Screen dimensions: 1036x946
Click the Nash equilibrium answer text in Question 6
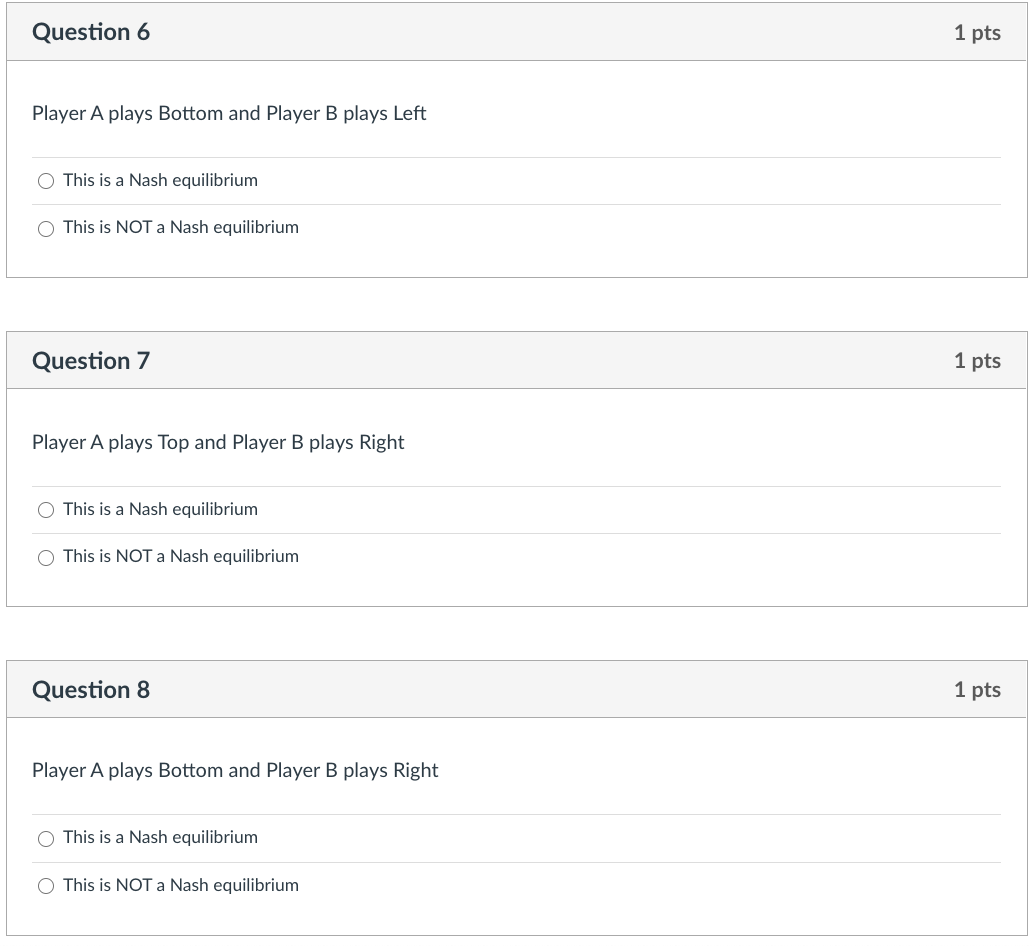click(160, 180)
